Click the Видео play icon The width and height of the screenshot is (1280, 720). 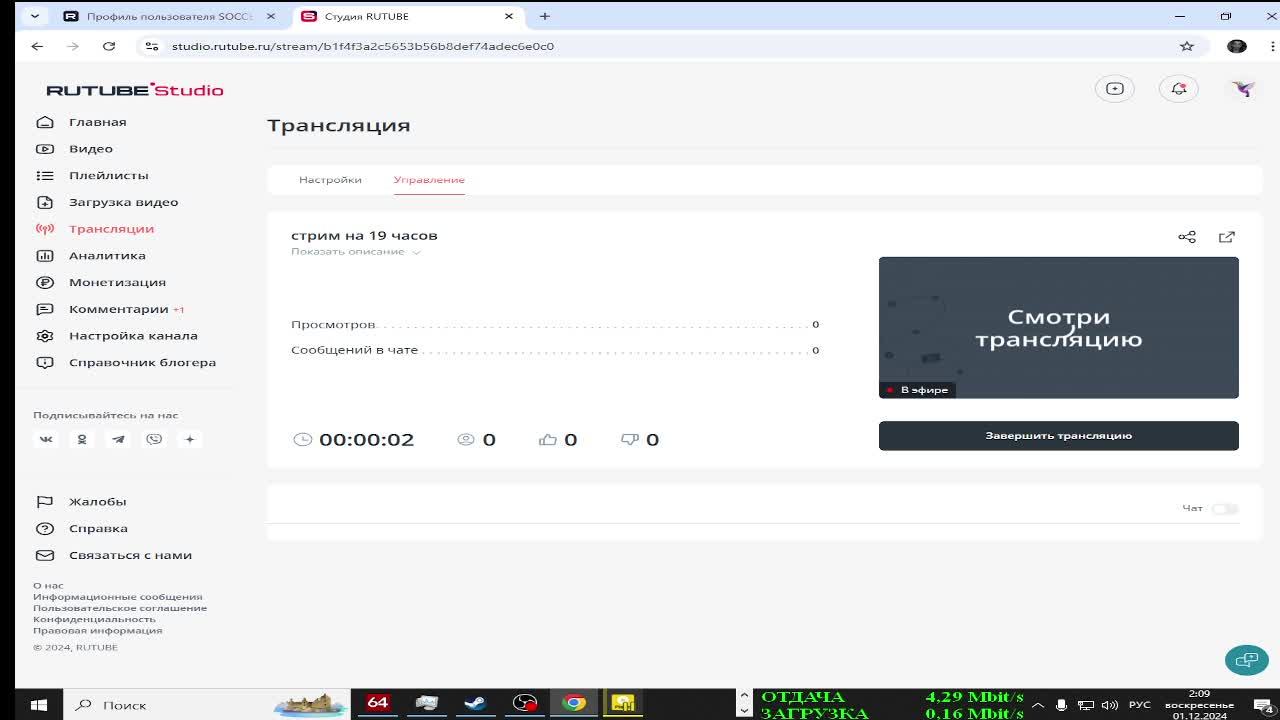pos(45,149)
